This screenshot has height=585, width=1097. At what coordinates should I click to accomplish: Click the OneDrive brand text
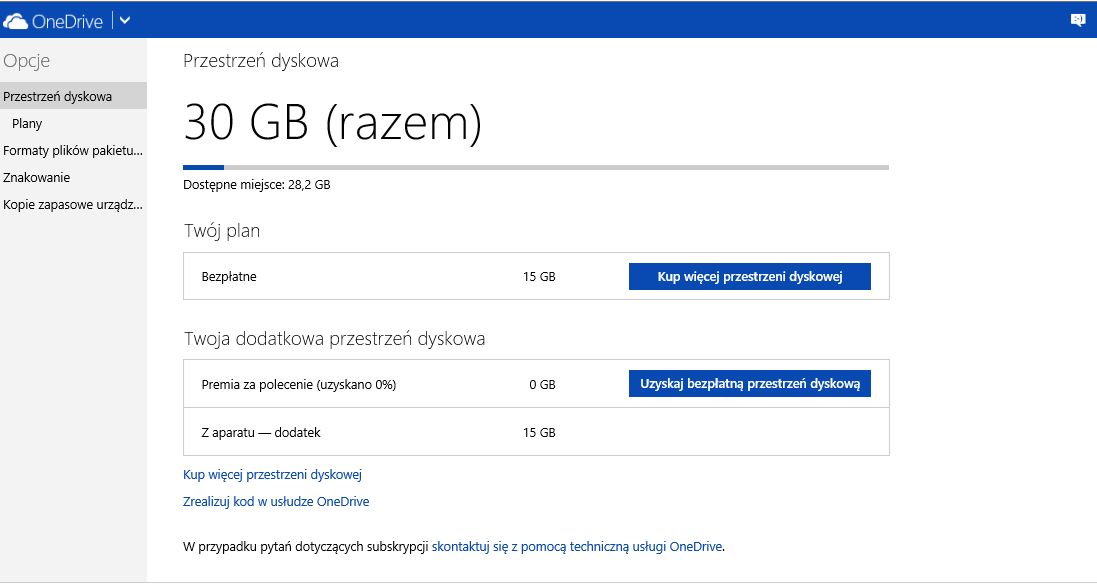point(67,21)
